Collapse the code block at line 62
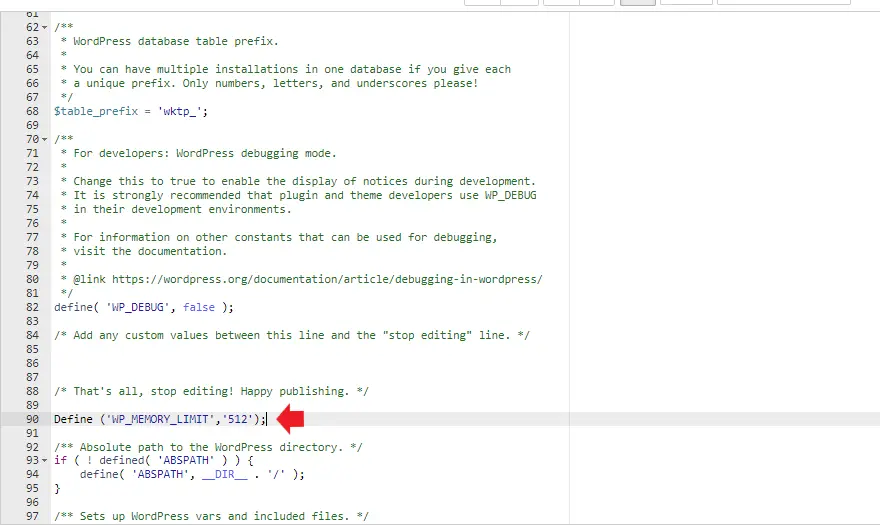Screen dimensions: 880x525 point(45,27)
